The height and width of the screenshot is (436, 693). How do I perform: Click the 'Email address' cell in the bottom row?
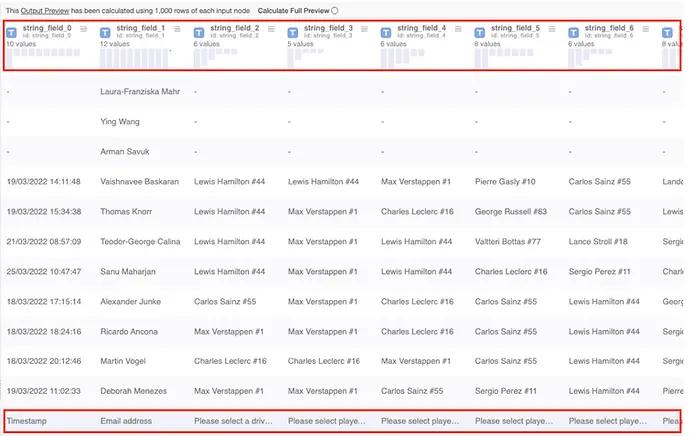coord(126,421)
